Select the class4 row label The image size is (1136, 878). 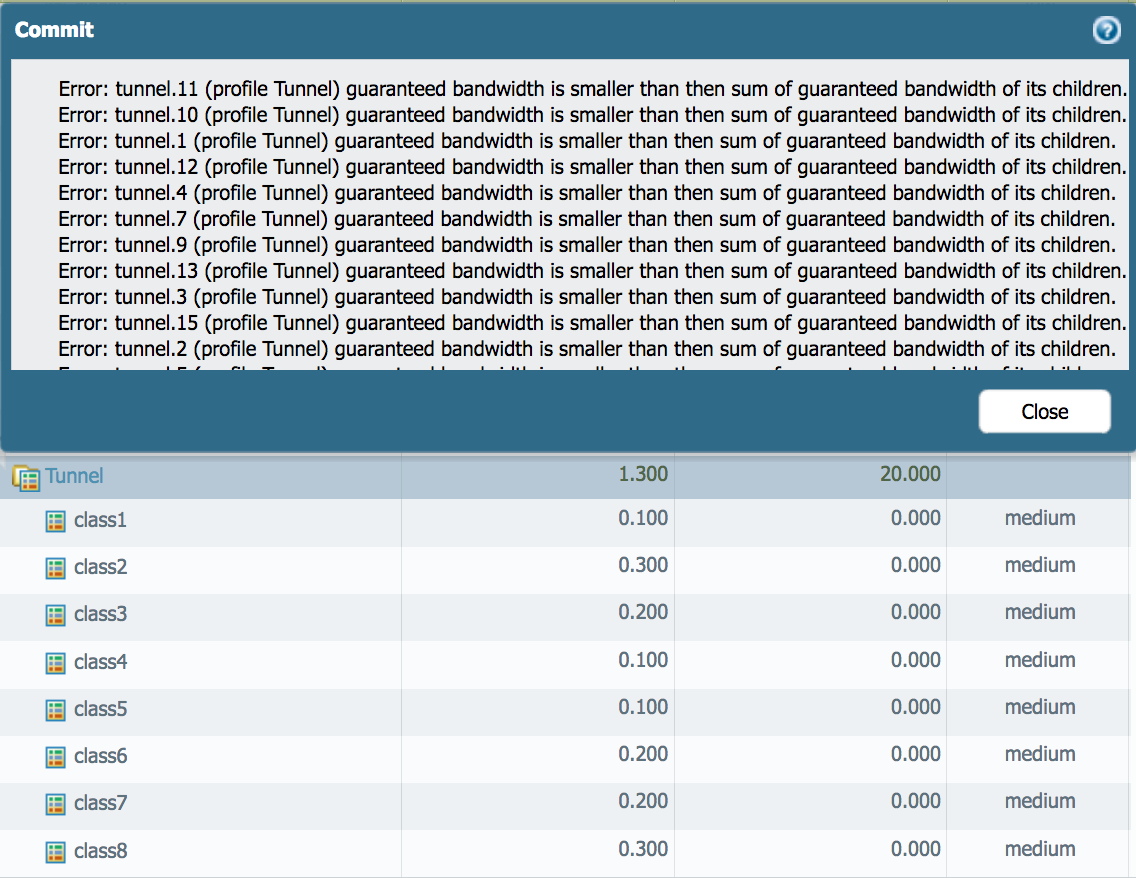tap(101, 661)
